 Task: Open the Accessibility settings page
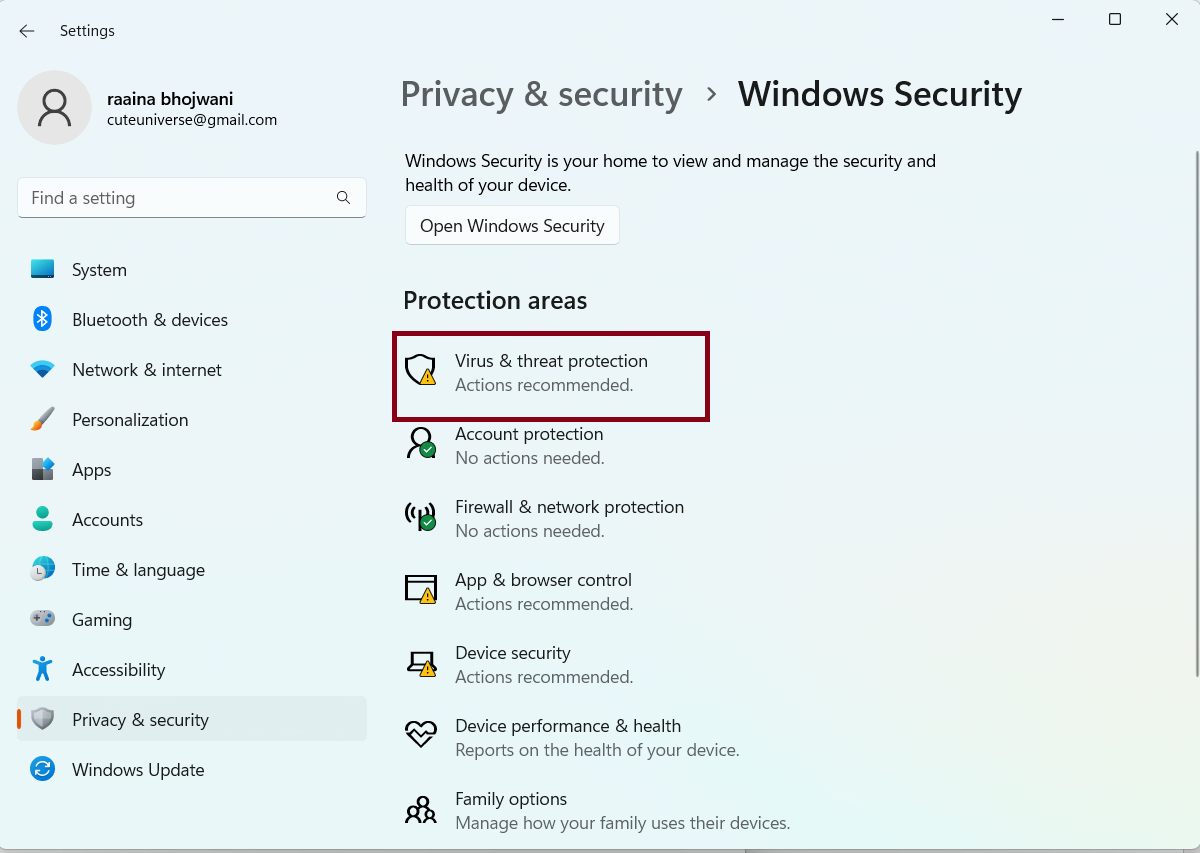click(x=118, y=670)
